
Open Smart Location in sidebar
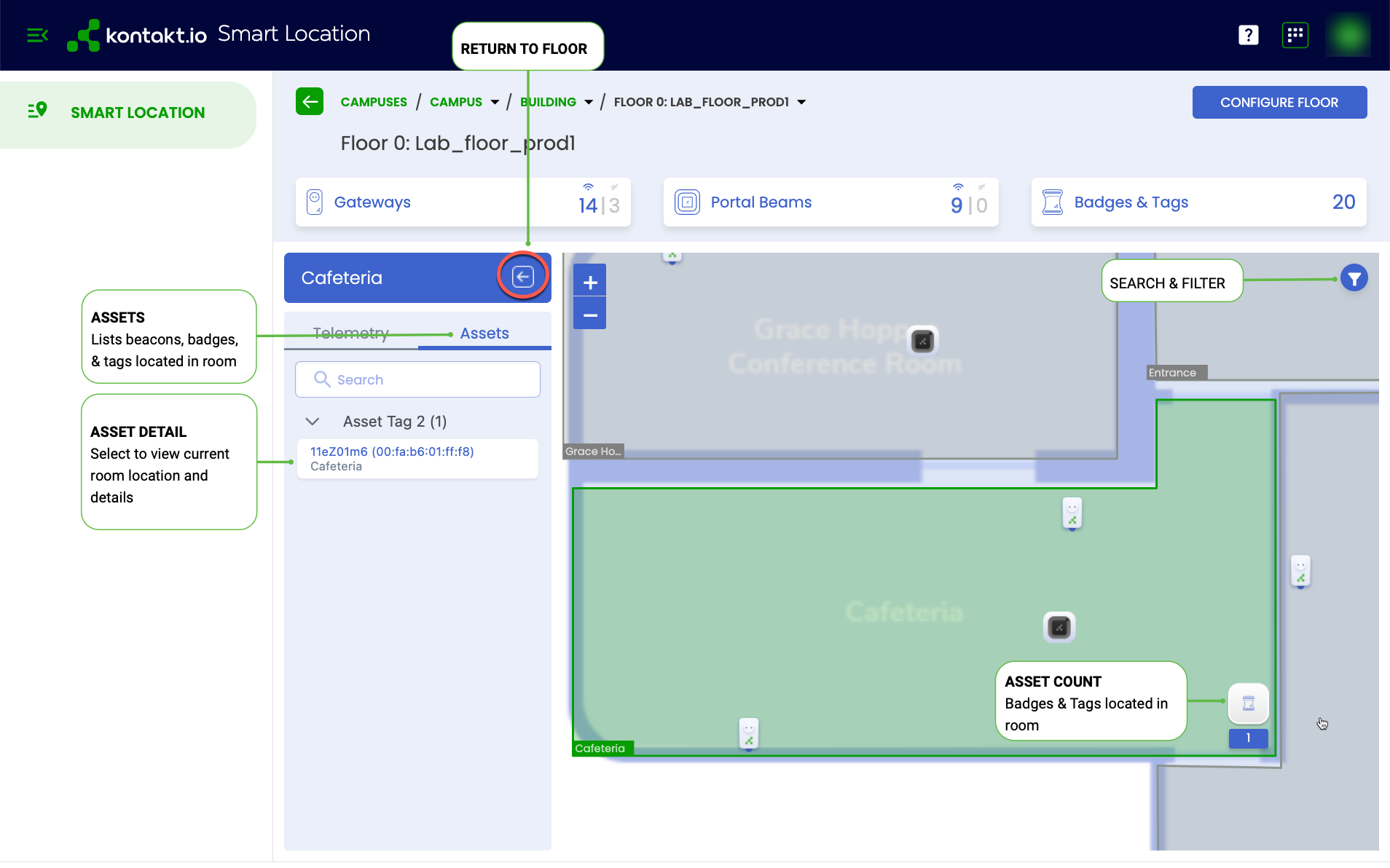point(128,113)
